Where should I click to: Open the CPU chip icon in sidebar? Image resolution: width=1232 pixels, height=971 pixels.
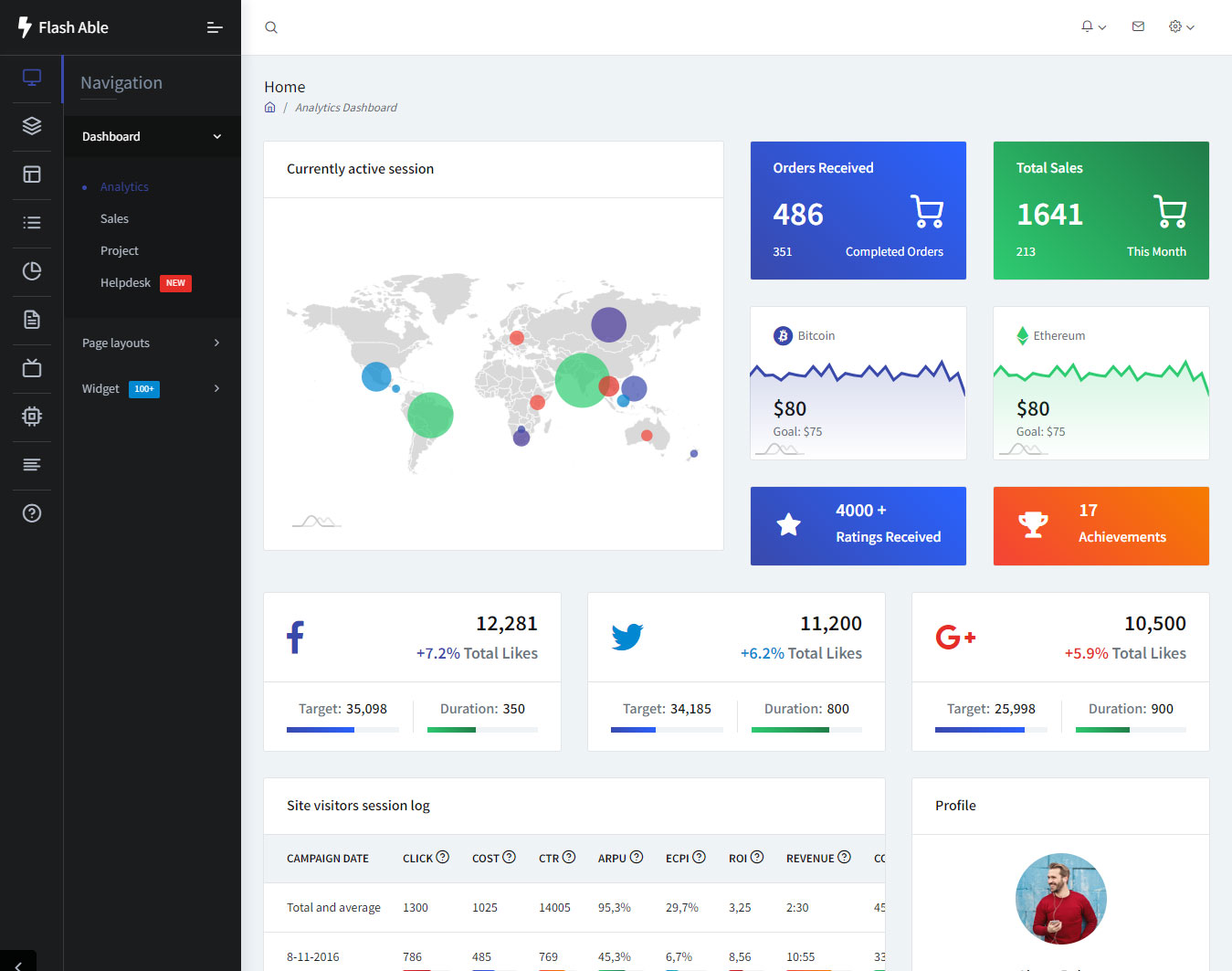32,417
